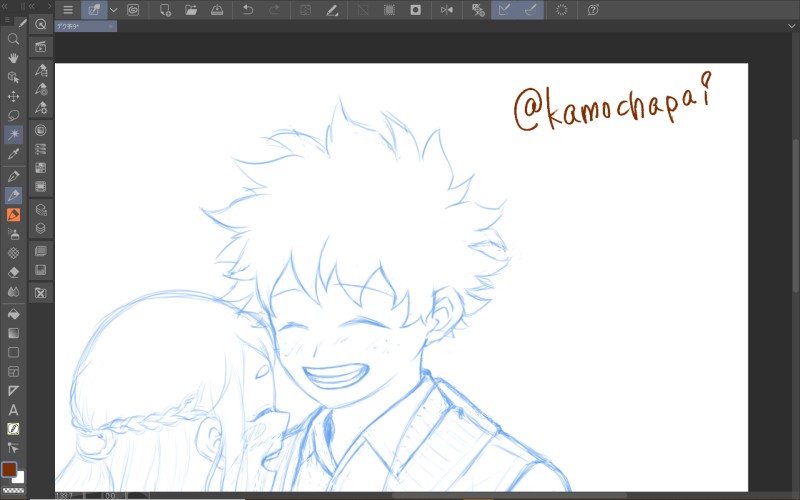Select the Move layer tool
The image size is (800, 500).
pos(13,96)
